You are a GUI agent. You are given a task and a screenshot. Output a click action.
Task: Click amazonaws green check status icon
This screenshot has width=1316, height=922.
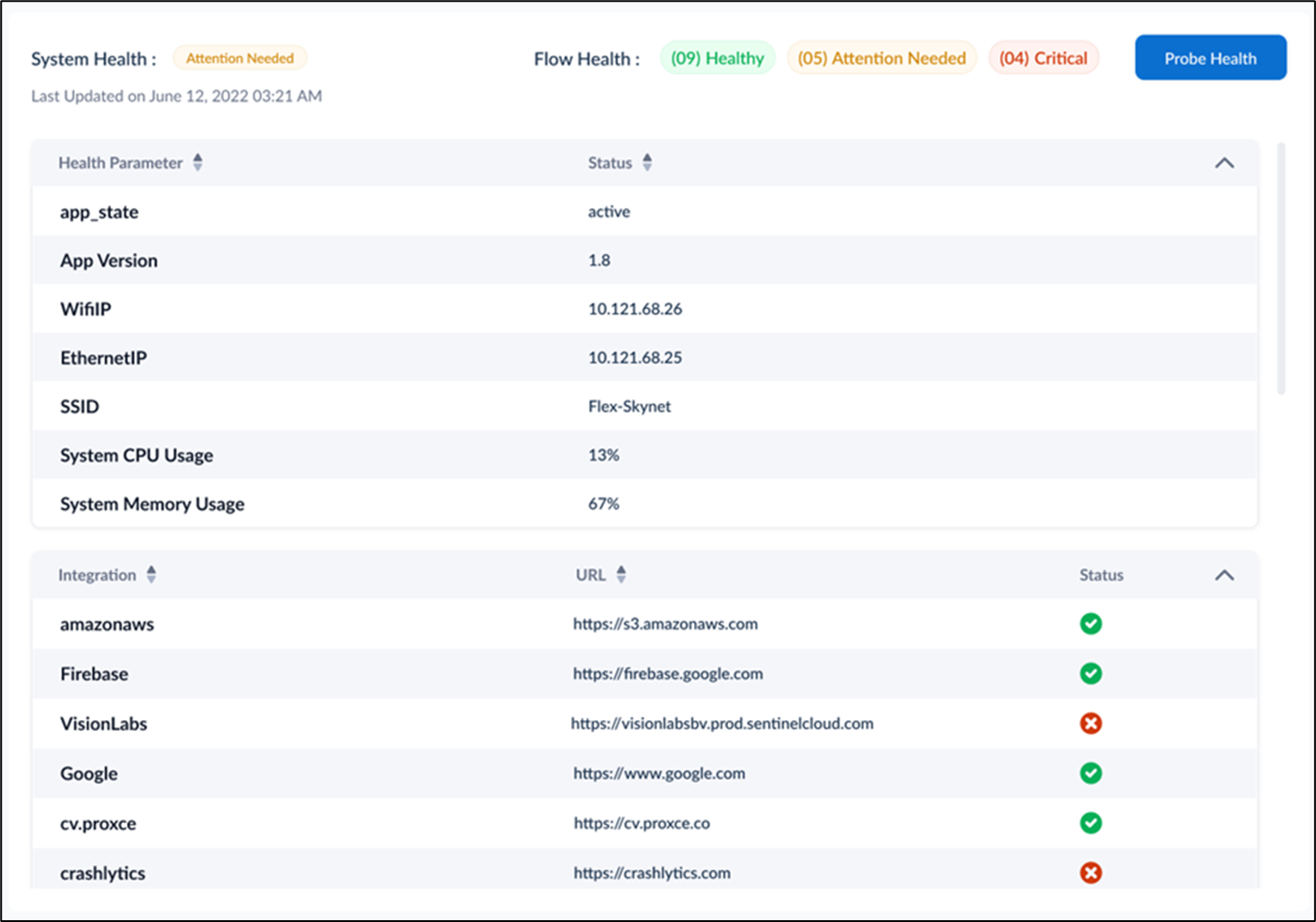coord(1091,624)
